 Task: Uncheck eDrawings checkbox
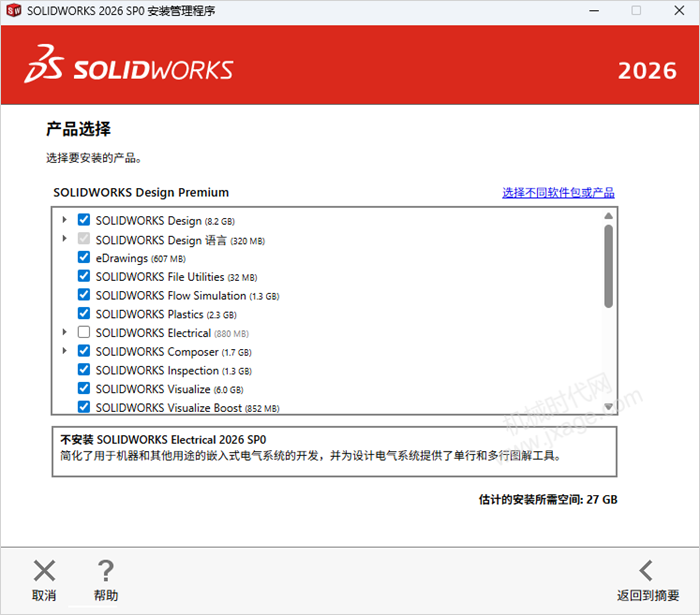[84, 257]
